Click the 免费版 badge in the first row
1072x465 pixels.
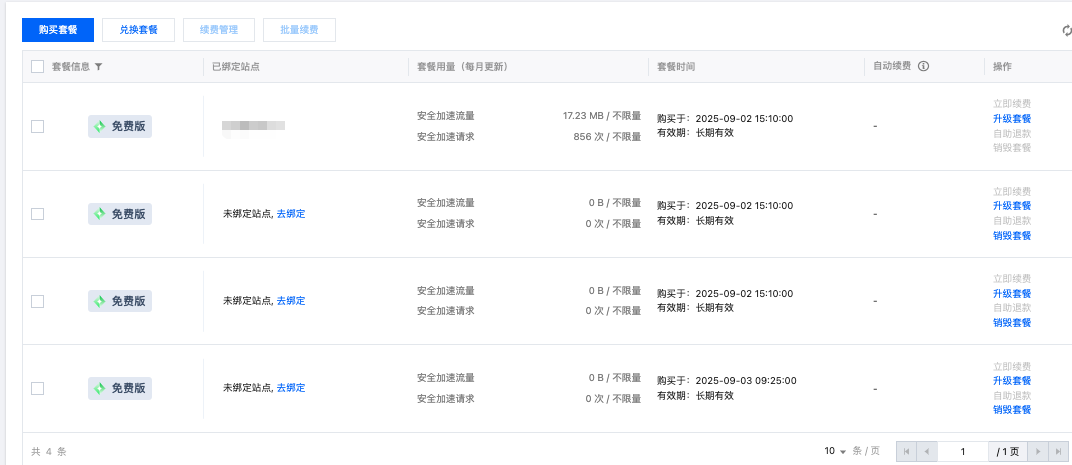[x=120, y=126]
